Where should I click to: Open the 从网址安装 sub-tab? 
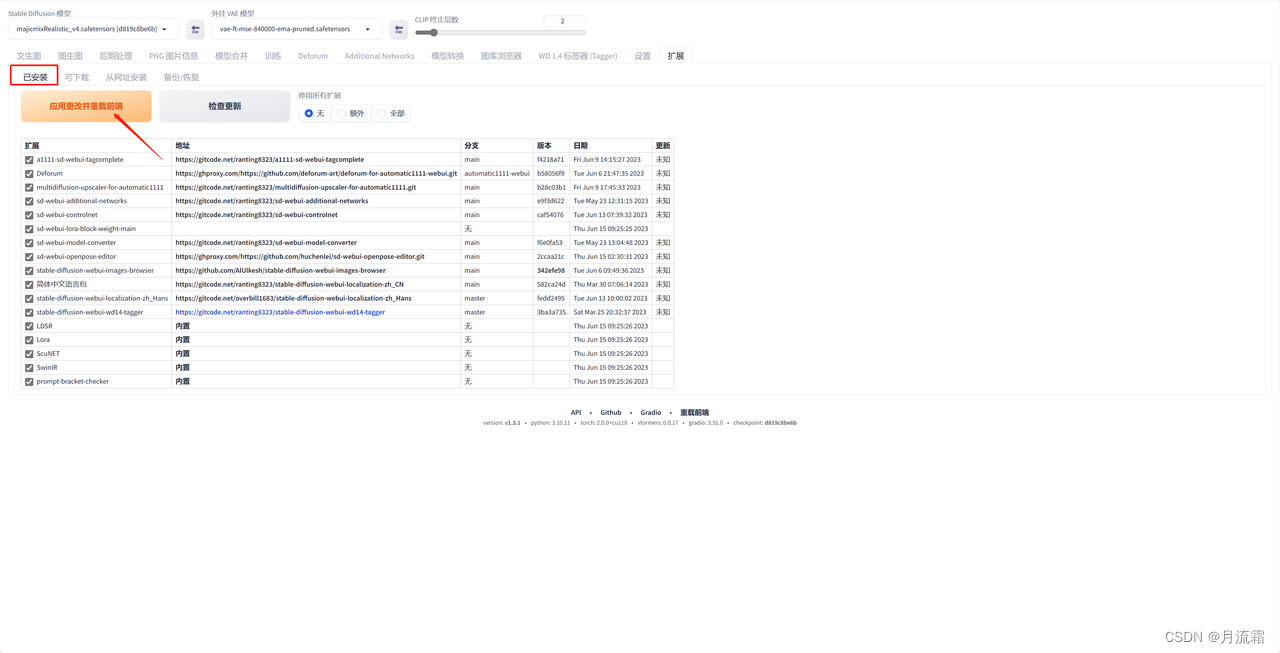pos(126,77)
